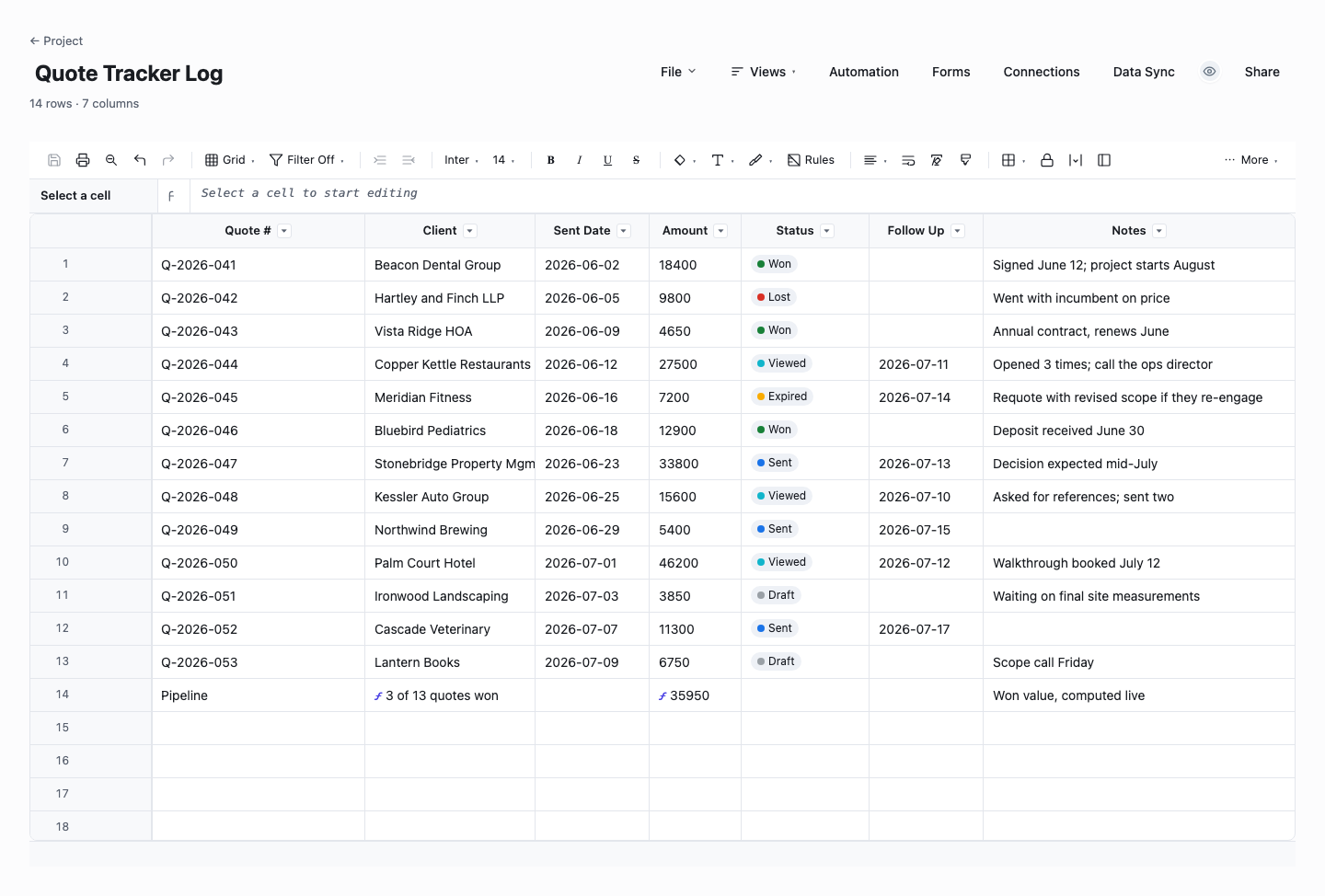Select the Copper Kettle Restaurants client cell
Image resolution: width=1325 pixels, height=896 pixels.
450,364
